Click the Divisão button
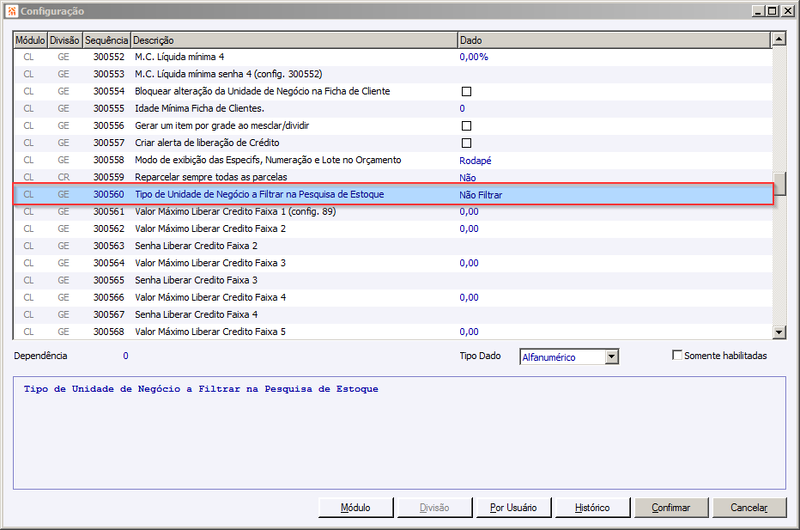This screenshot has height=530, width=800. 434,508
